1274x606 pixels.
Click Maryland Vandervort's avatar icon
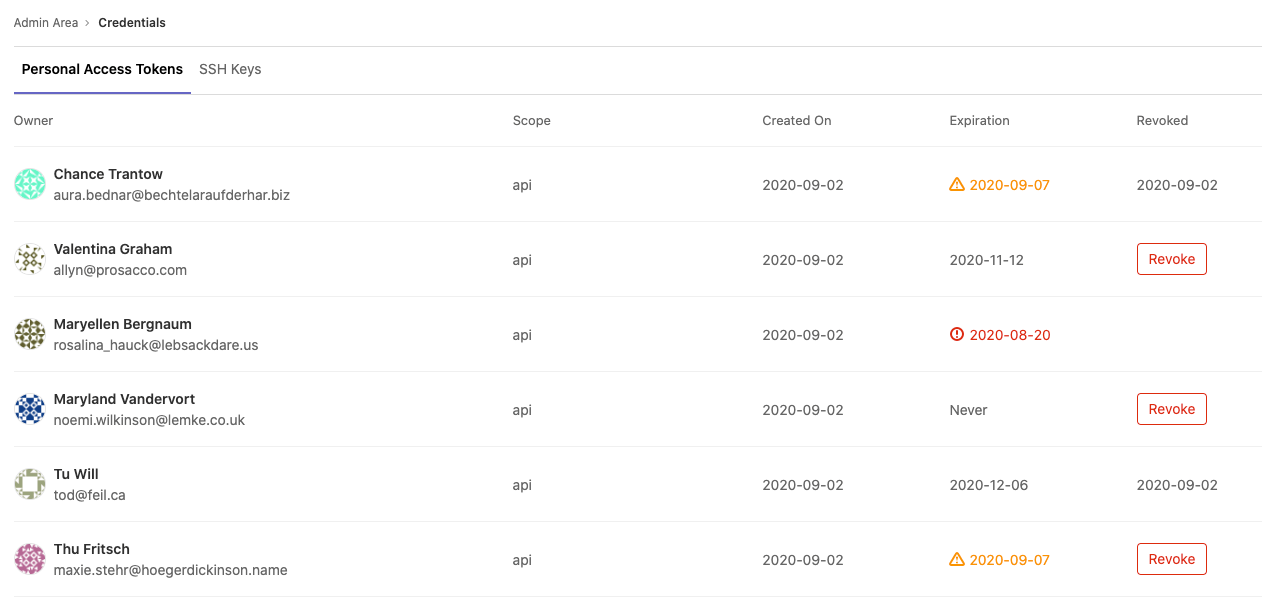coord(30,409)
